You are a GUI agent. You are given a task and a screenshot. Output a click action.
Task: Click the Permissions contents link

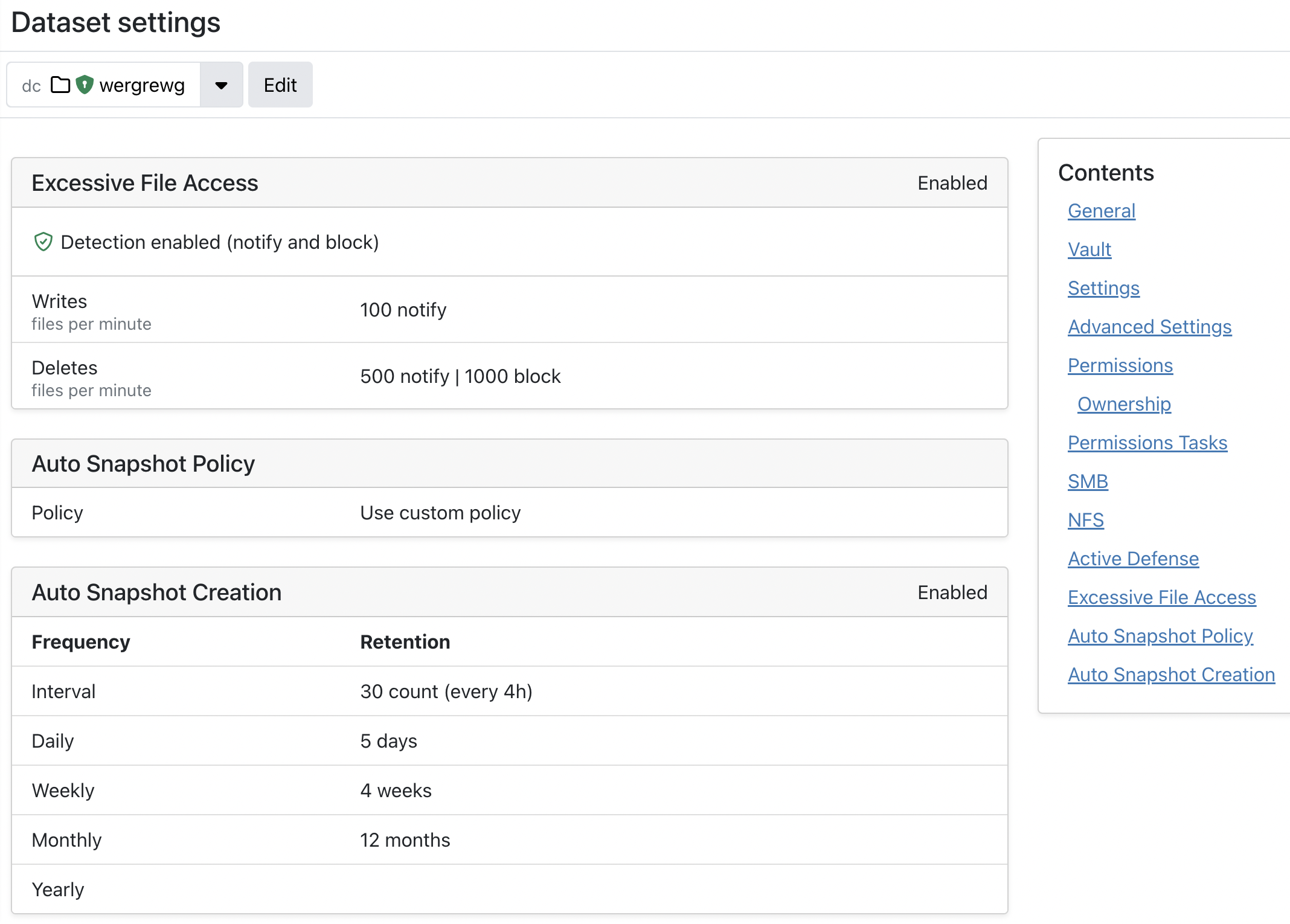pos(1120,365)
